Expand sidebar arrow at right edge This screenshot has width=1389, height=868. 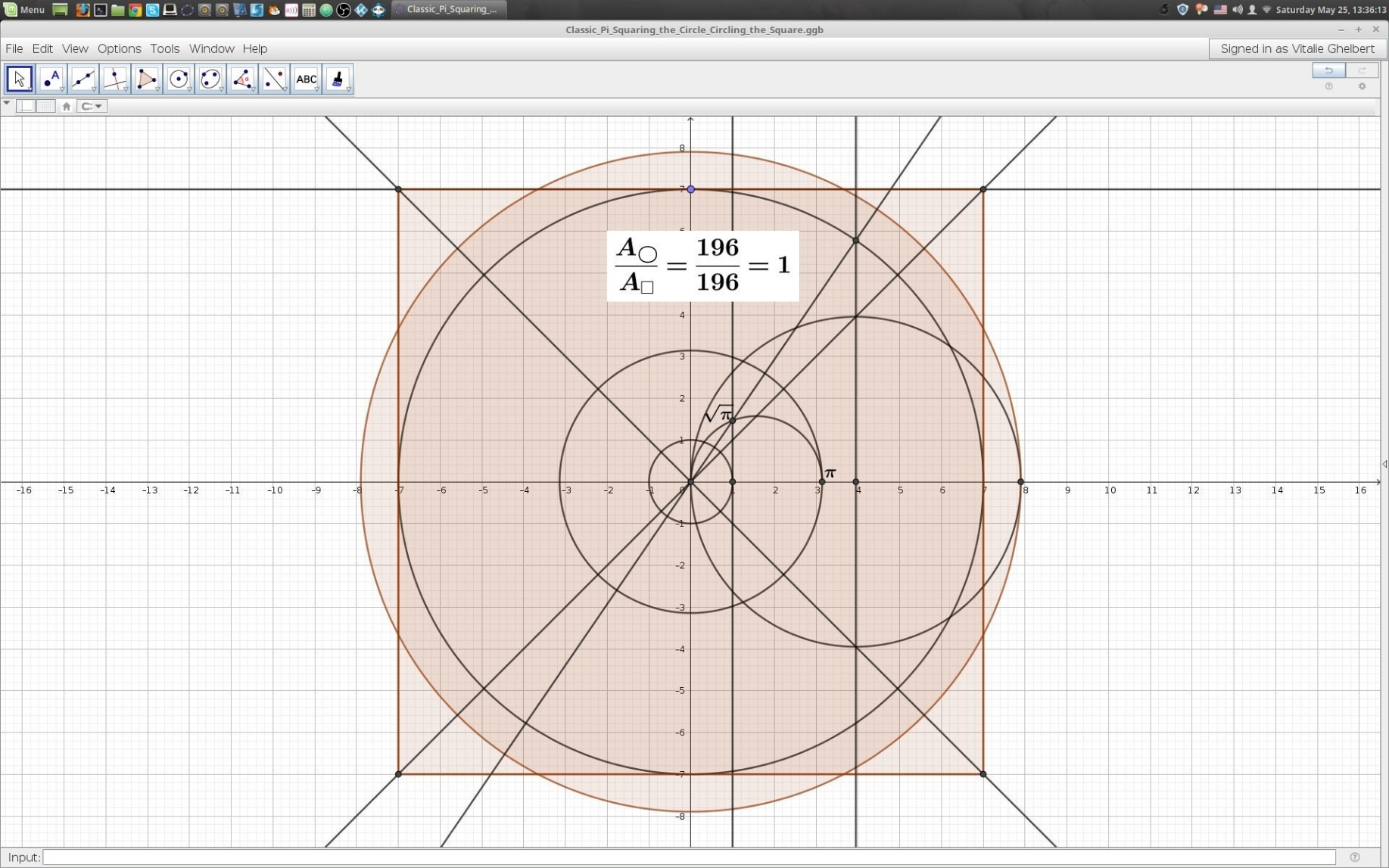[1384, 464]
